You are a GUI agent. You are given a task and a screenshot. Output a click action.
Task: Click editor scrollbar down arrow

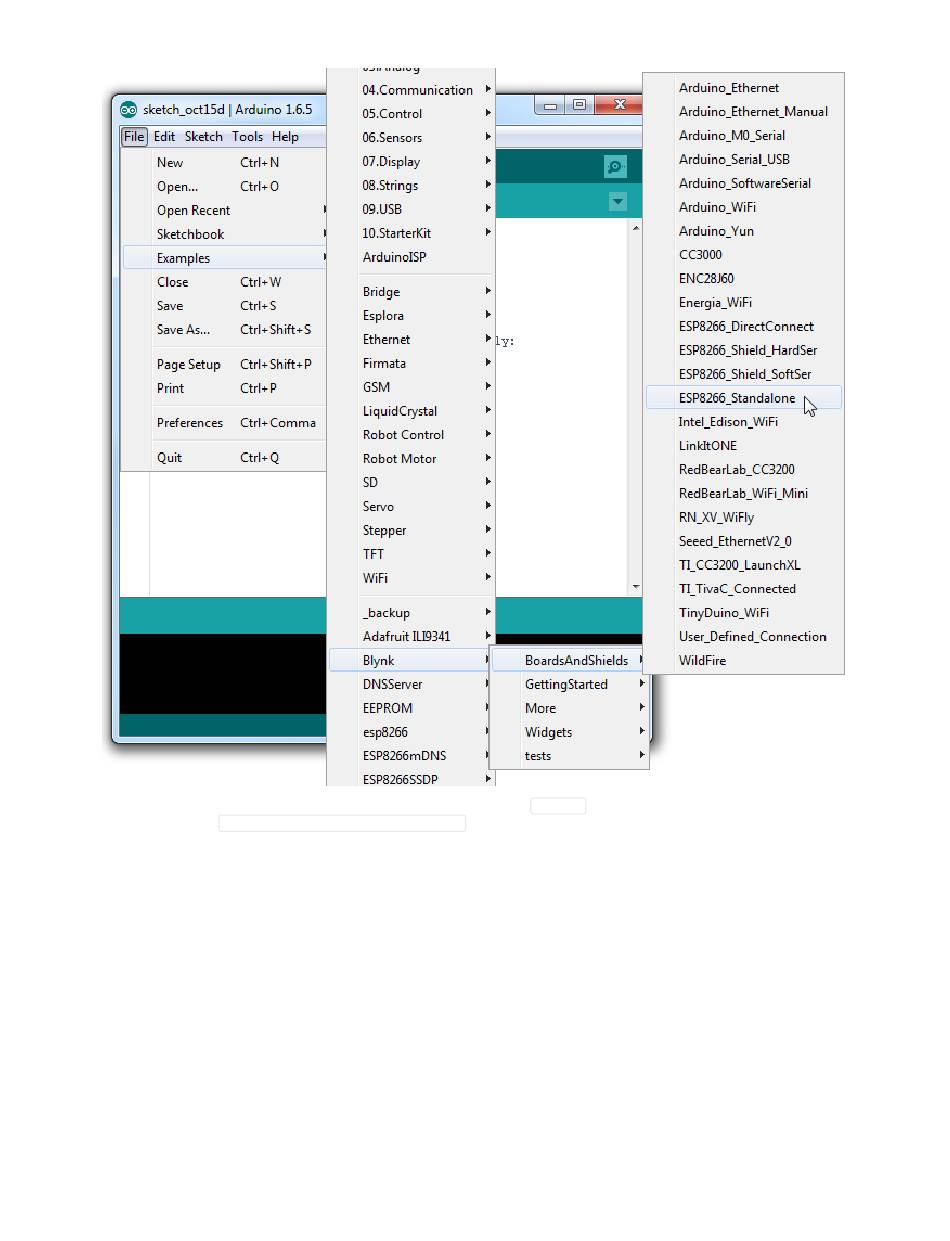[x=635, y=587]
